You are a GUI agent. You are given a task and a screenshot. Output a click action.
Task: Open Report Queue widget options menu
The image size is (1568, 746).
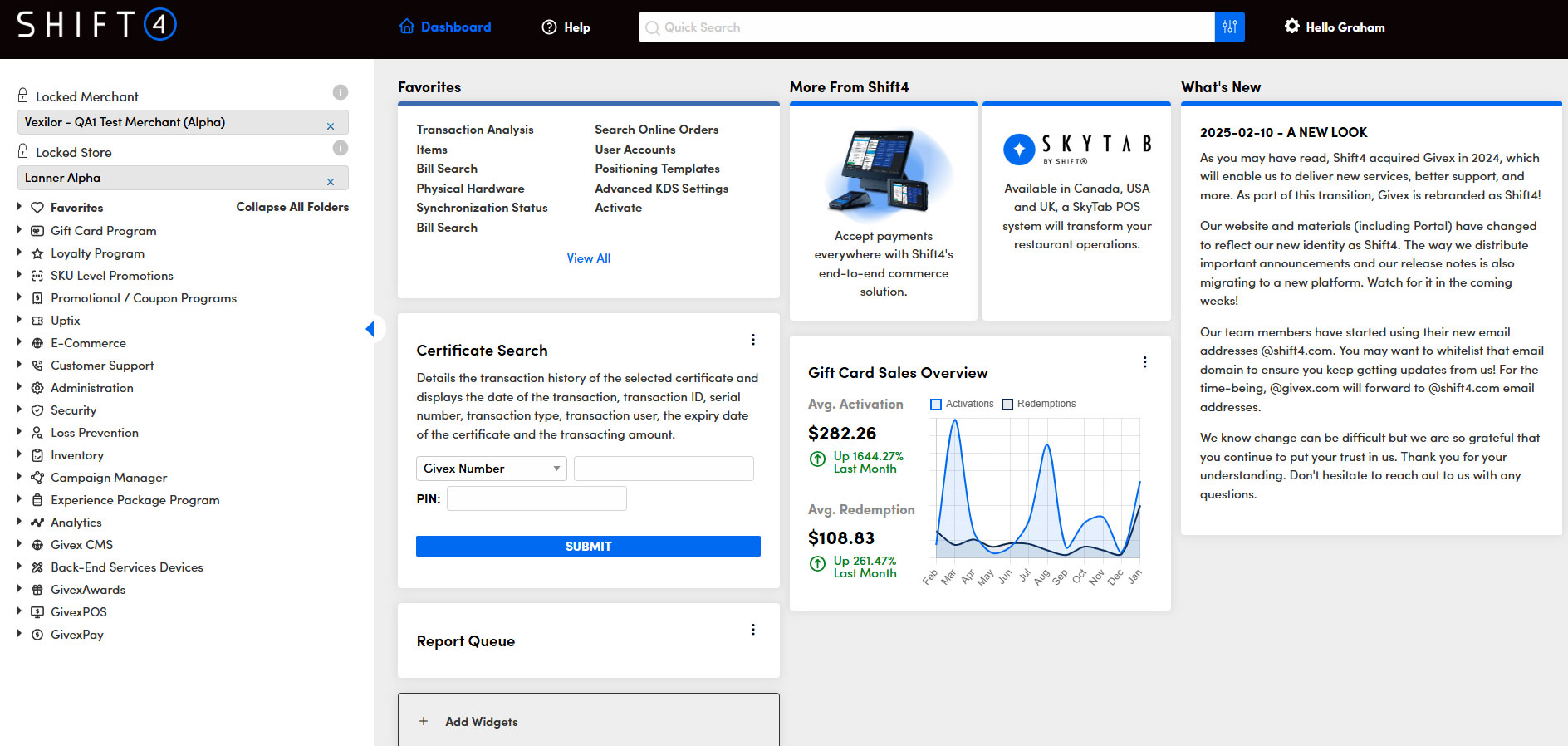click(753, 630)
